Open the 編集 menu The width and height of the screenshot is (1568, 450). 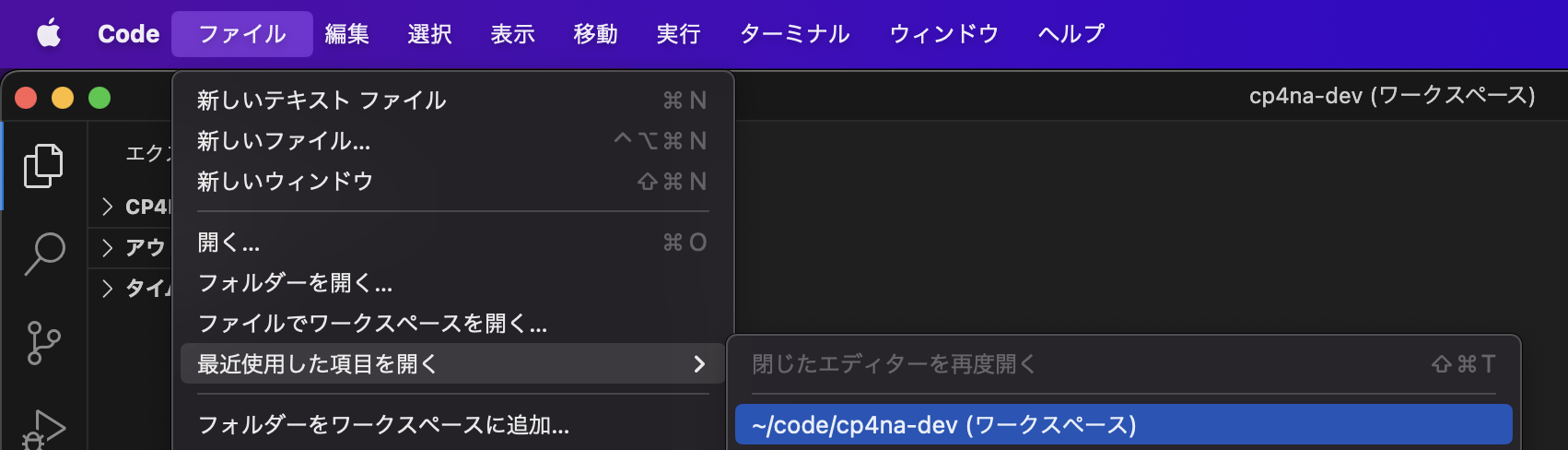tap(347, 34)
